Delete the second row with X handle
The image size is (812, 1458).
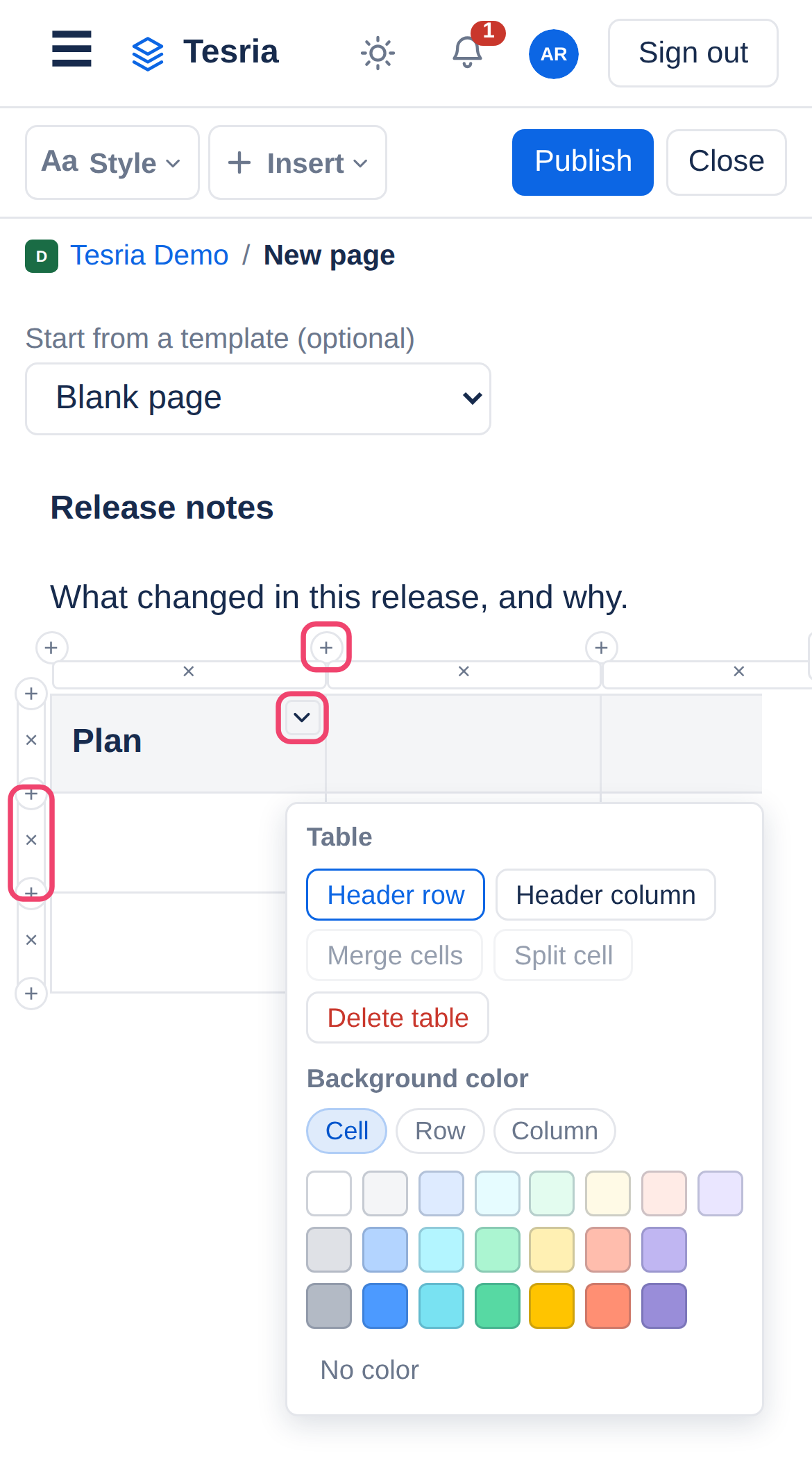point(31,840)
